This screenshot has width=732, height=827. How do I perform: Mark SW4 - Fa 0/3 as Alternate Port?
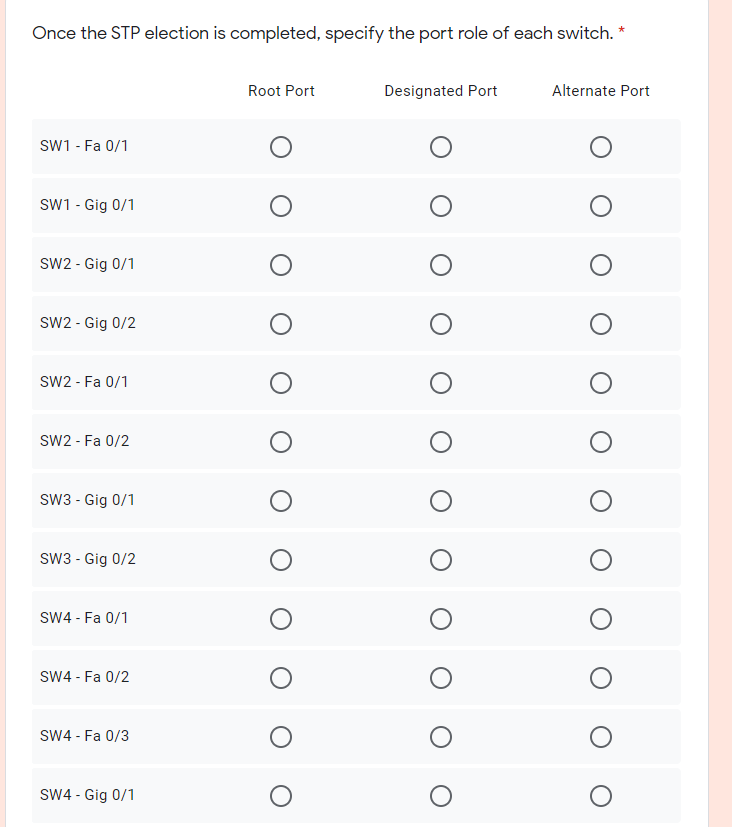pos(600,736)
